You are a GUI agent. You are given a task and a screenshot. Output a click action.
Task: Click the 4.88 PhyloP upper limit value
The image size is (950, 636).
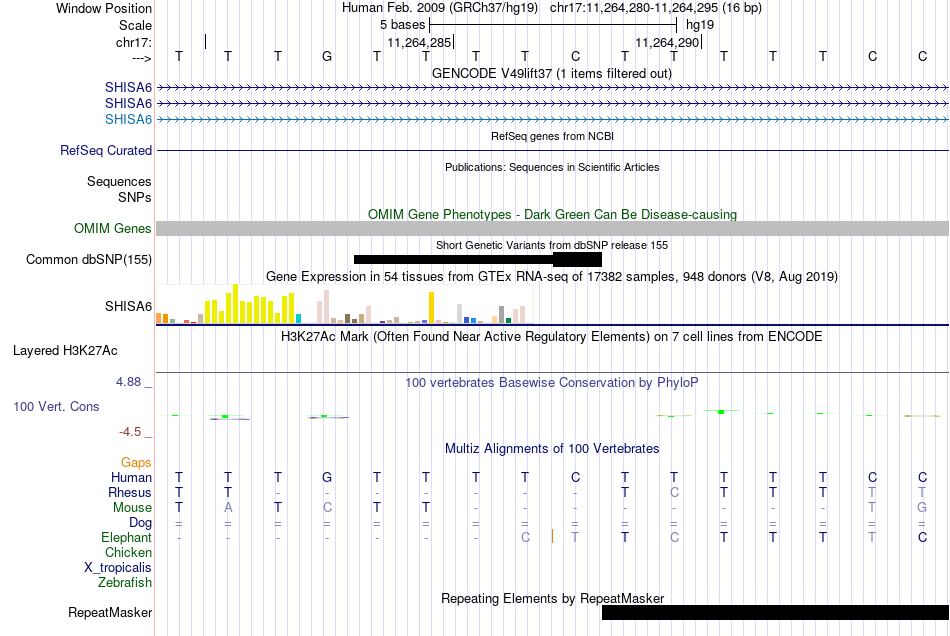[x=128, y=382]
